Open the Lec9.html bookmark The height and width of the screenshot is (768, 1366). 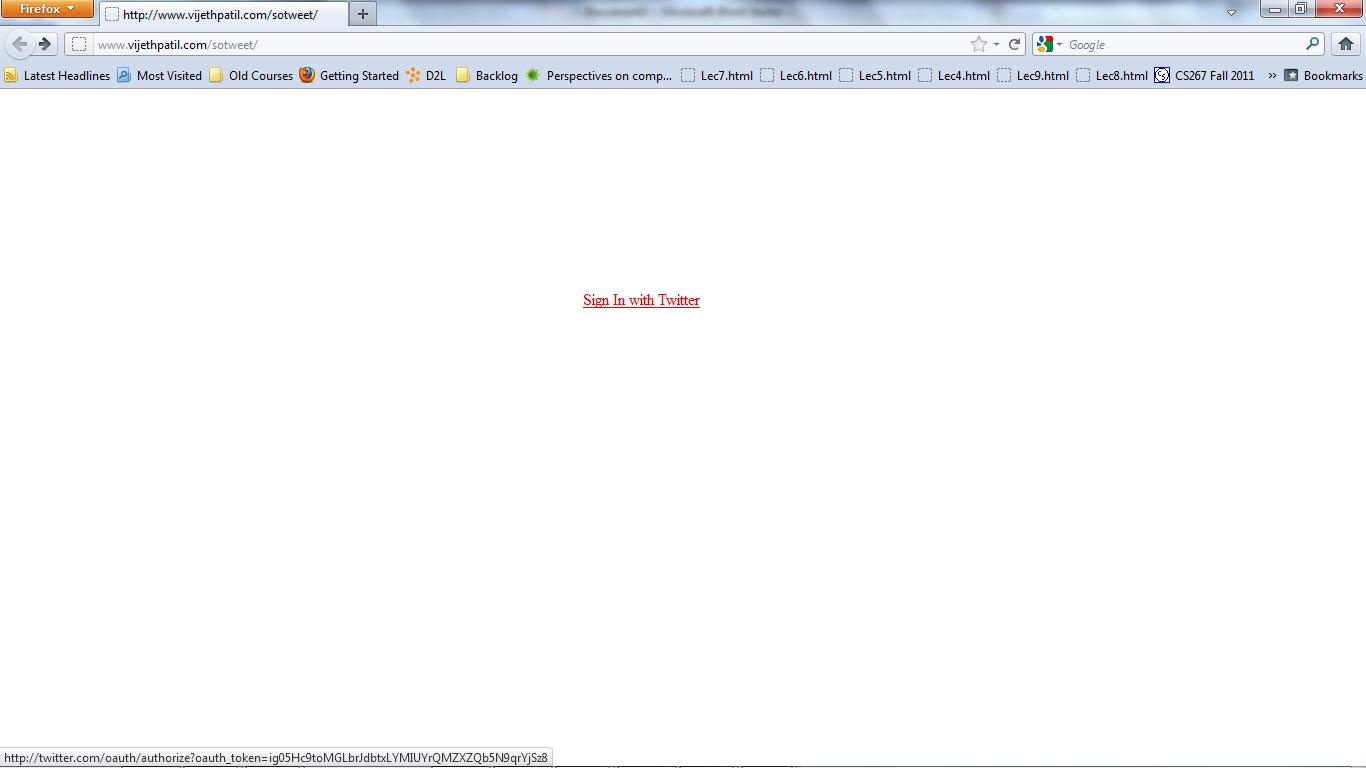pyautogui.click(x=1033, y=75)
